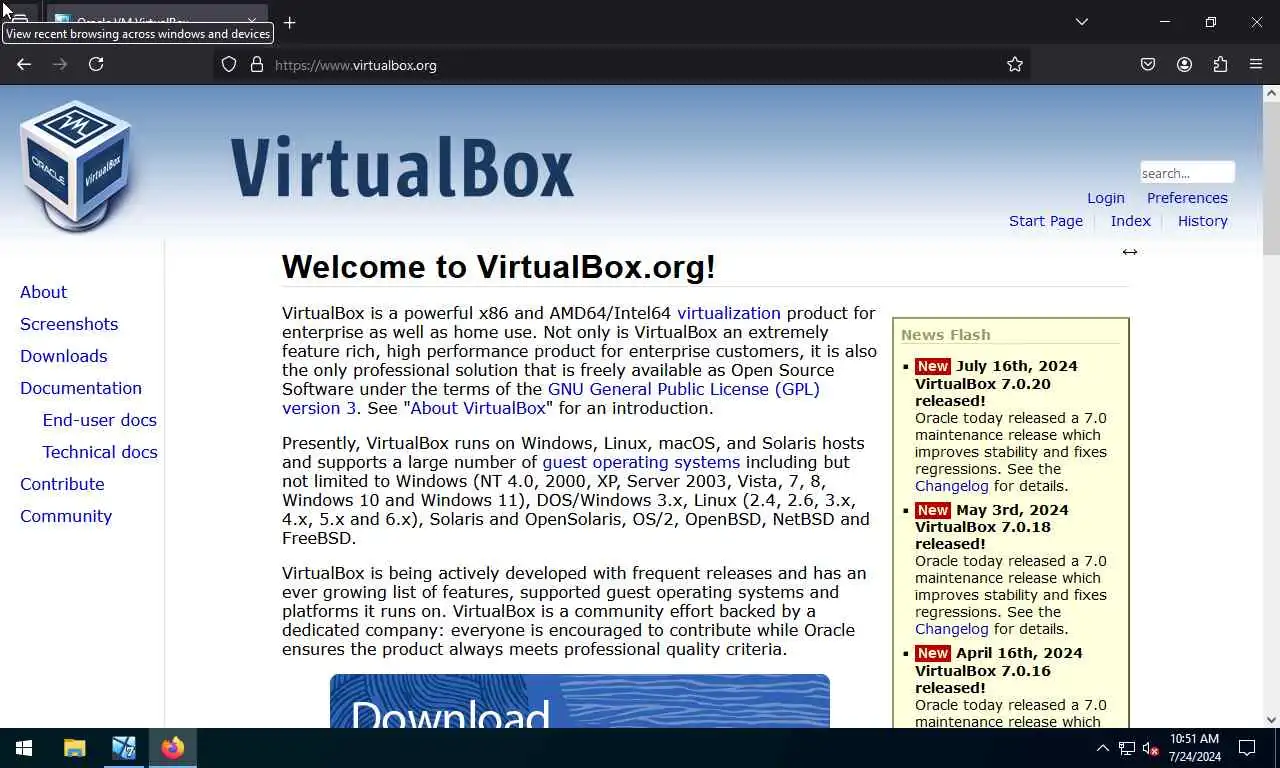
Task: Open the Firefox account icon
Action: (x=1184, y=64)
